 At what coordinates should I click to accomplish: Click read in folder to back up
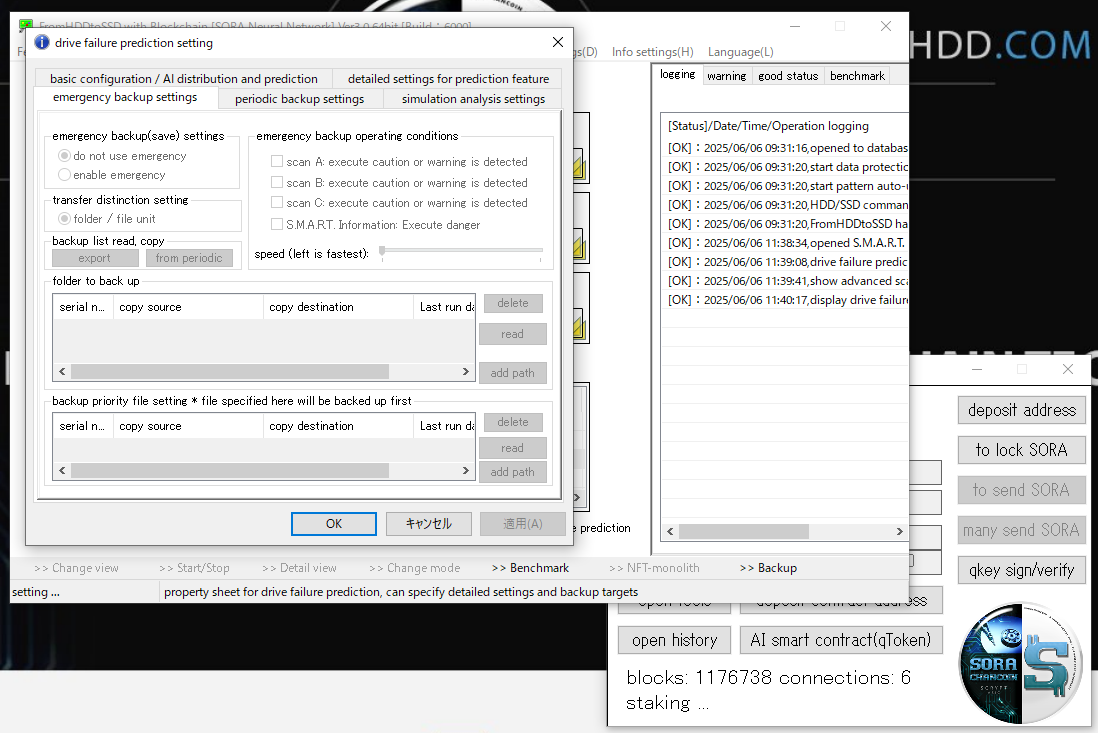[x=513, y=334]
